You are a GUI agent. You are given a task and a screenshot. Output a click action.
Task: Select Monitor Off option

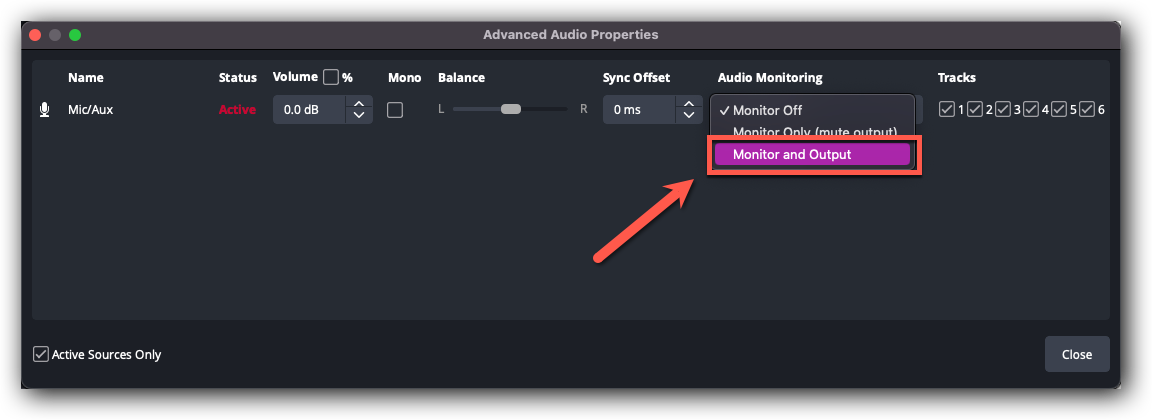coord(767,110)
